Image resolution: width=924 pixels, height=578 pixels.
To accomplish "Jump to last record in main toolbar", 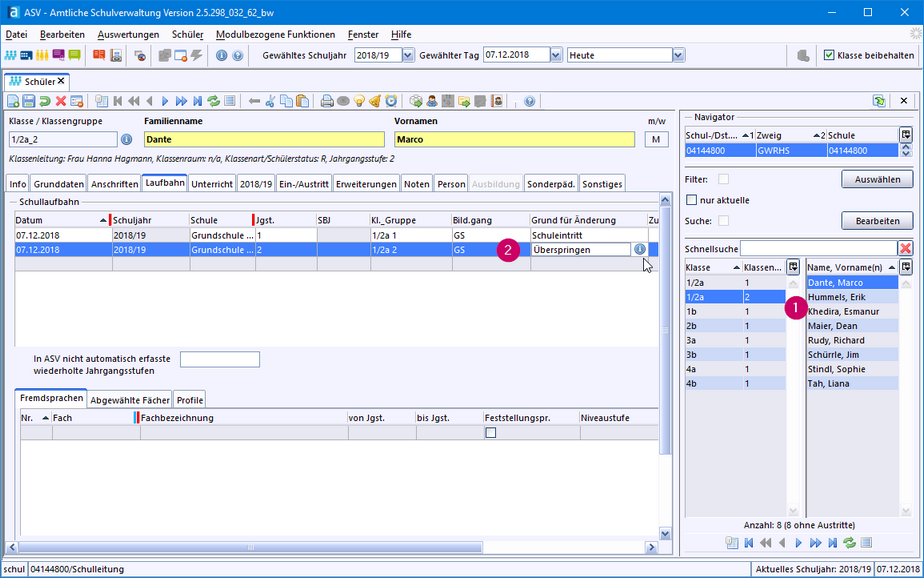I will click(x=197, y=101).
